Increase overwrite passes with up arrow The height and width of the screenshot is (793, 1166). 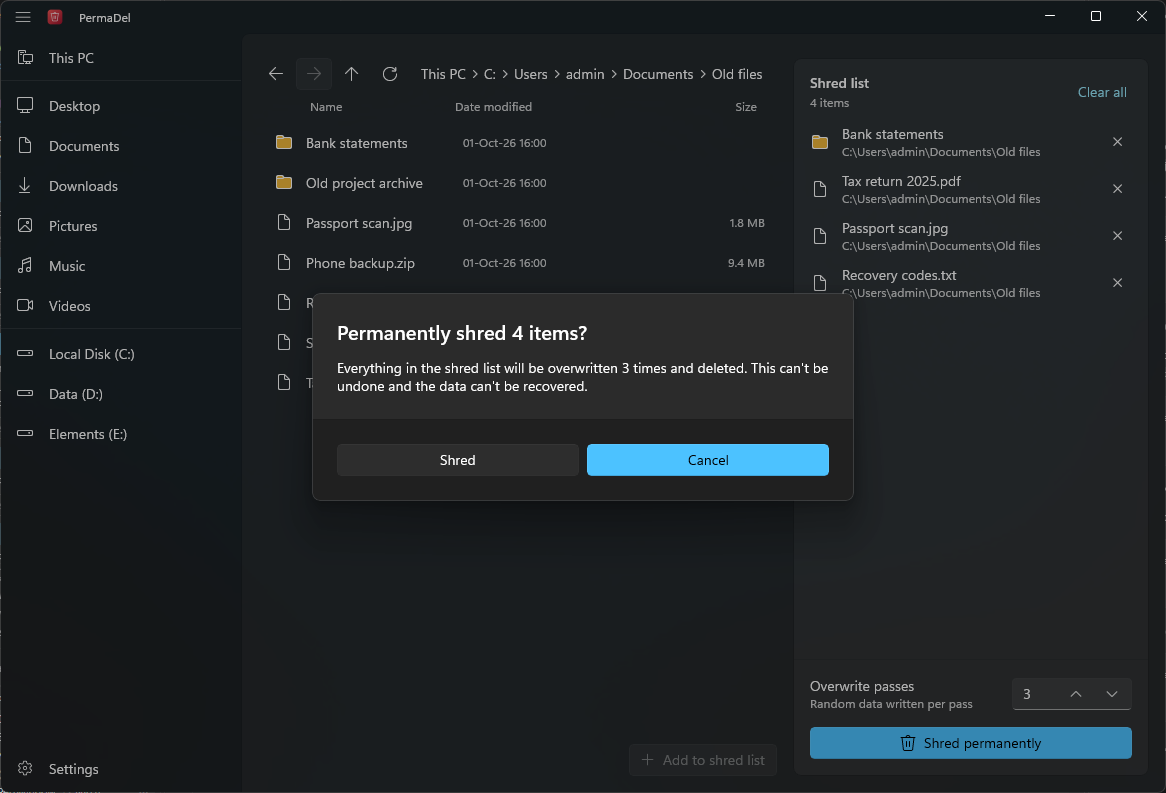[1075, 694]
